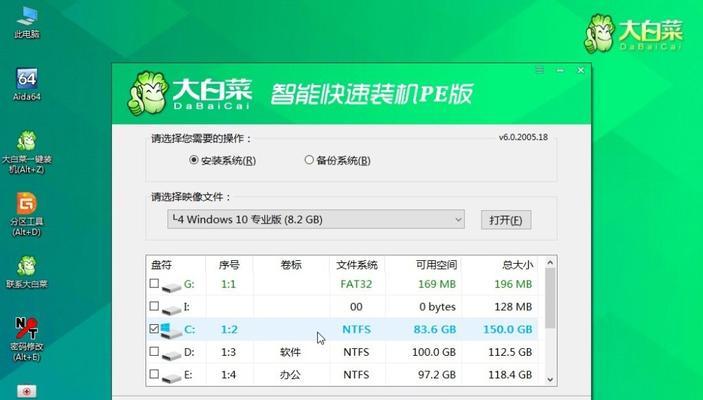
Task: Click the DaBaiCai cabbage logo in window header
Action: (147, 93)
